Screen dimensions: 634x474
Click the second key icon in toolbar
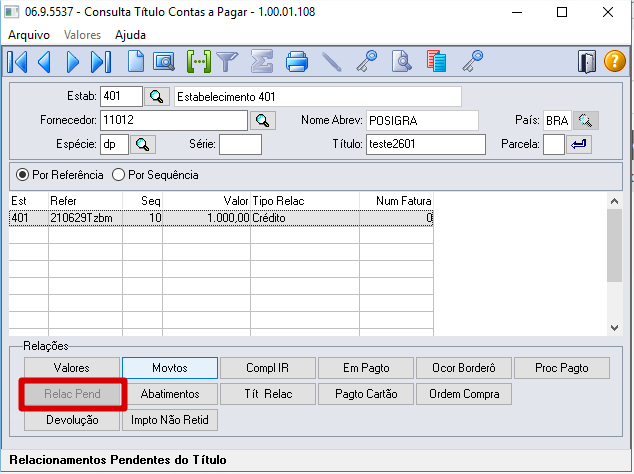click(x=472, y=61)
